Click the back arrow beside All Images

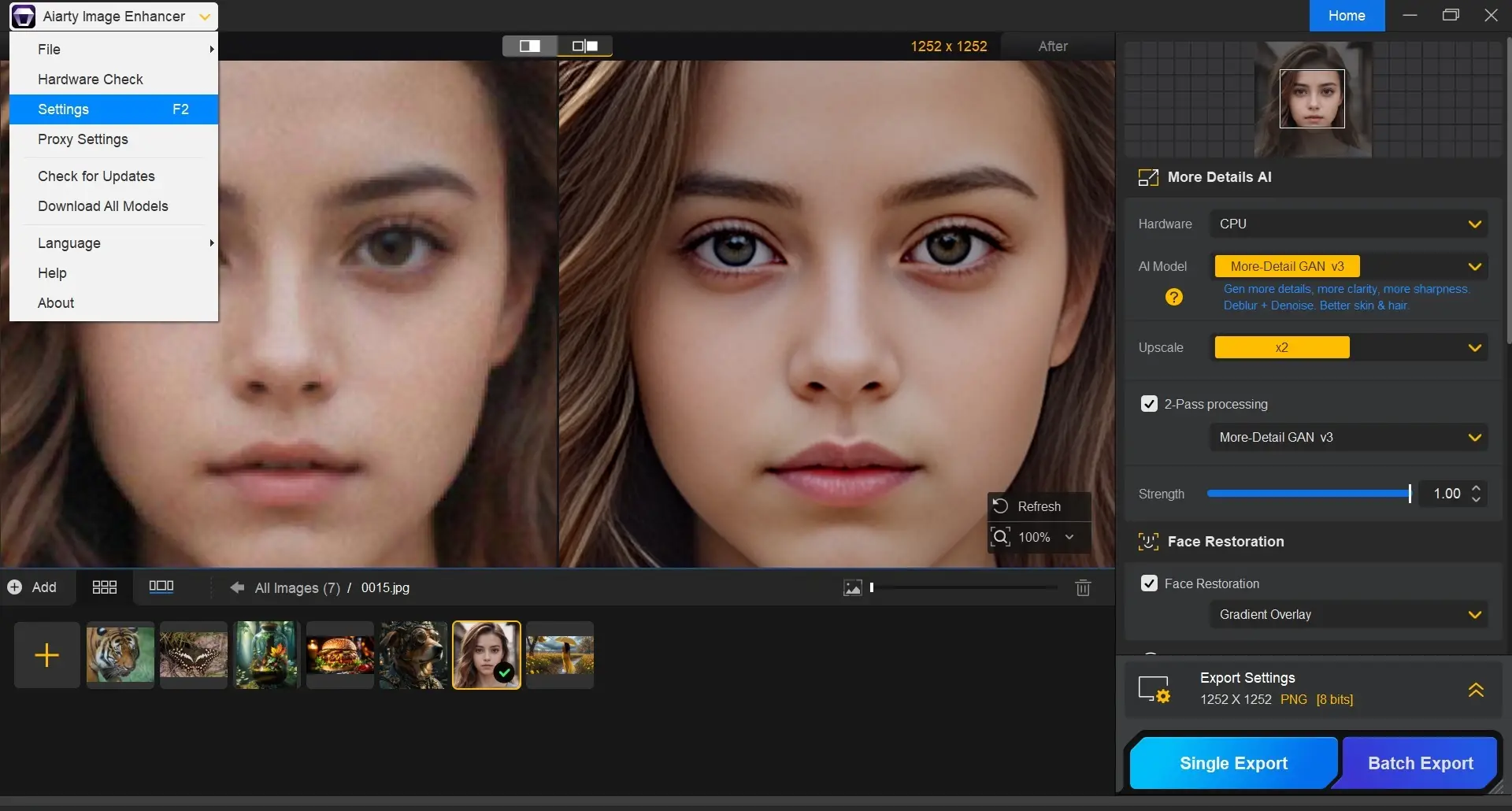[236, 588]
